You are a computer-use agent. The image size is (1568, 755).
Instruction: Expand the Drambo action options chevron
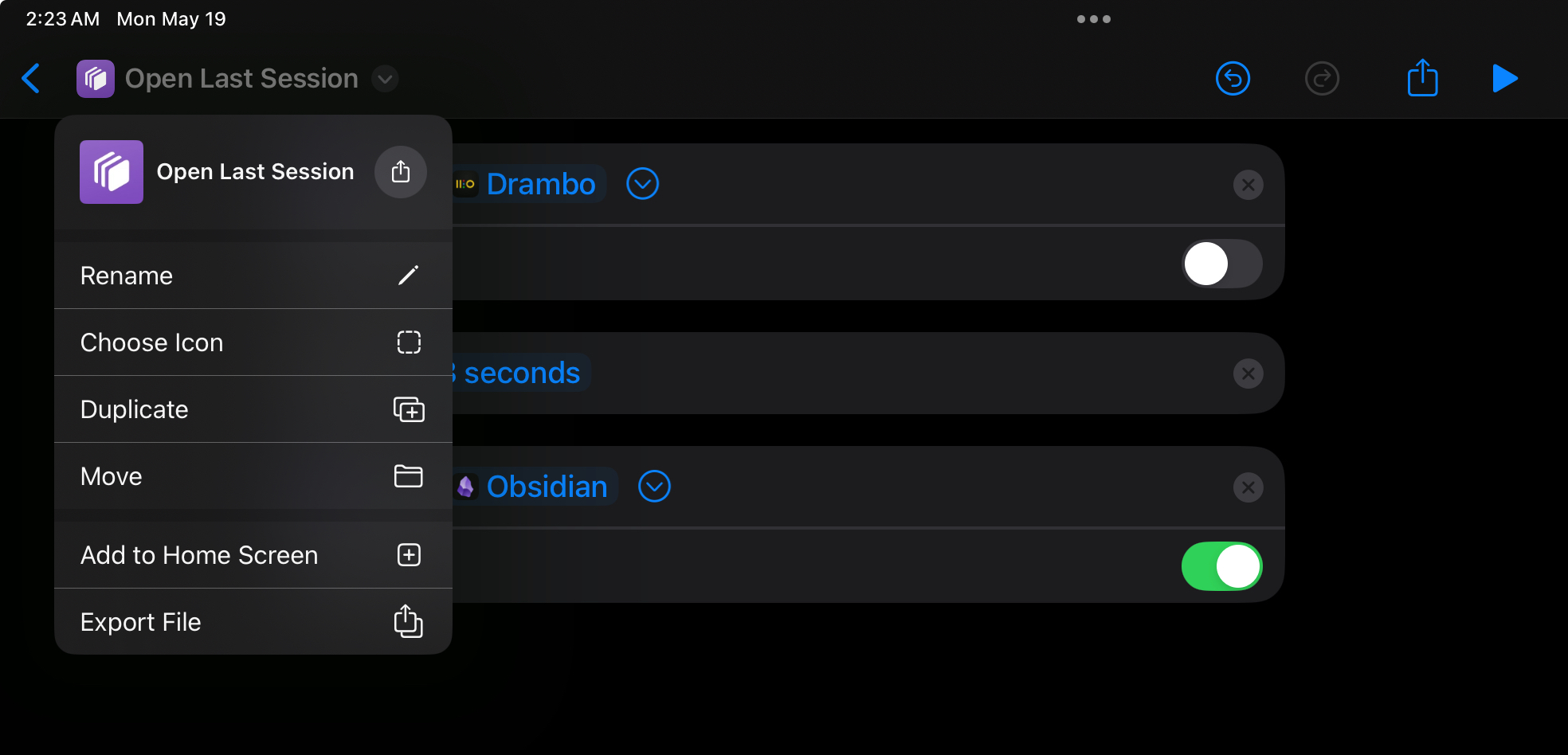(x=642, y=184)
